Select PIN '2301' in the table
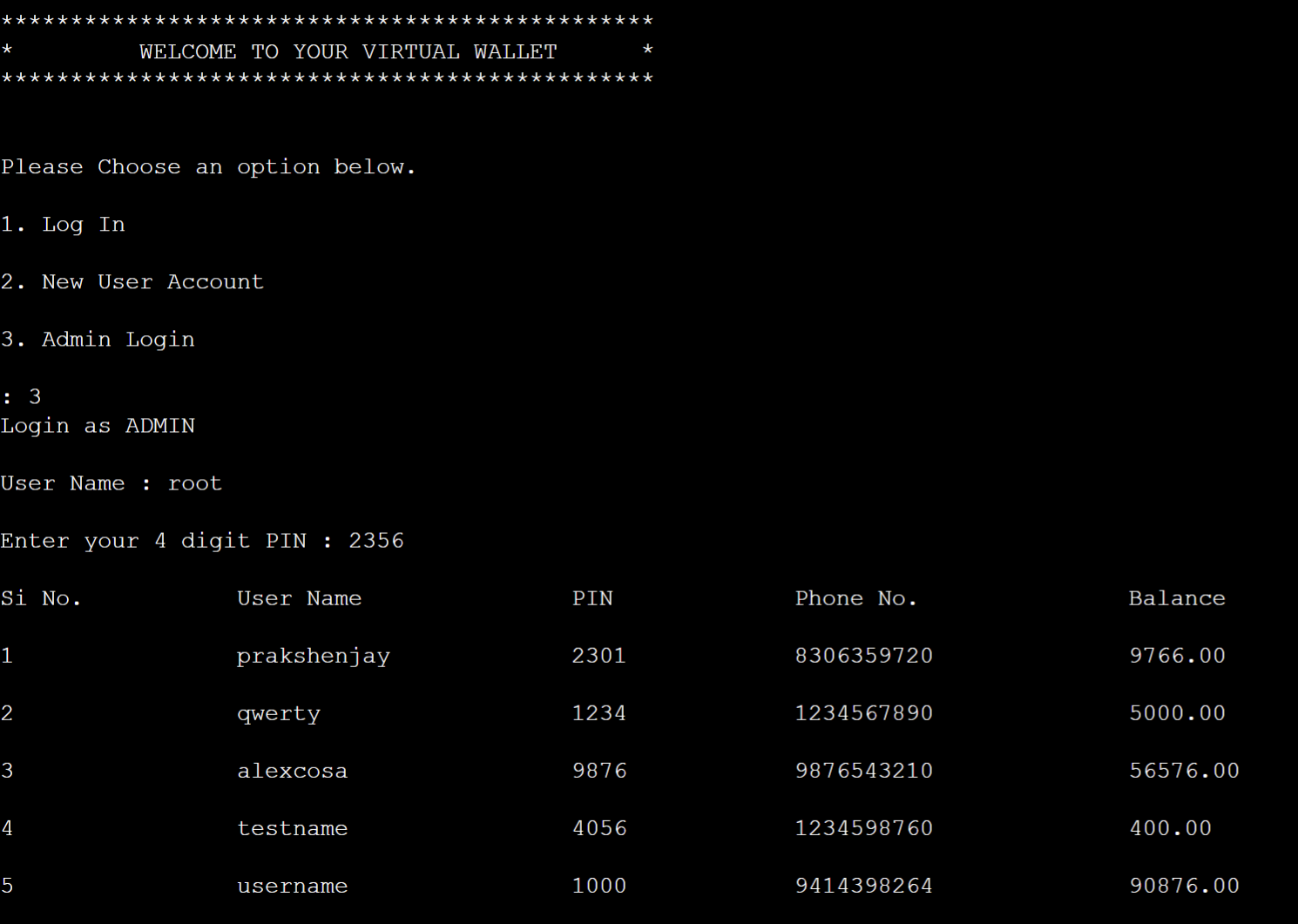1298x924 pixels. 599,656
